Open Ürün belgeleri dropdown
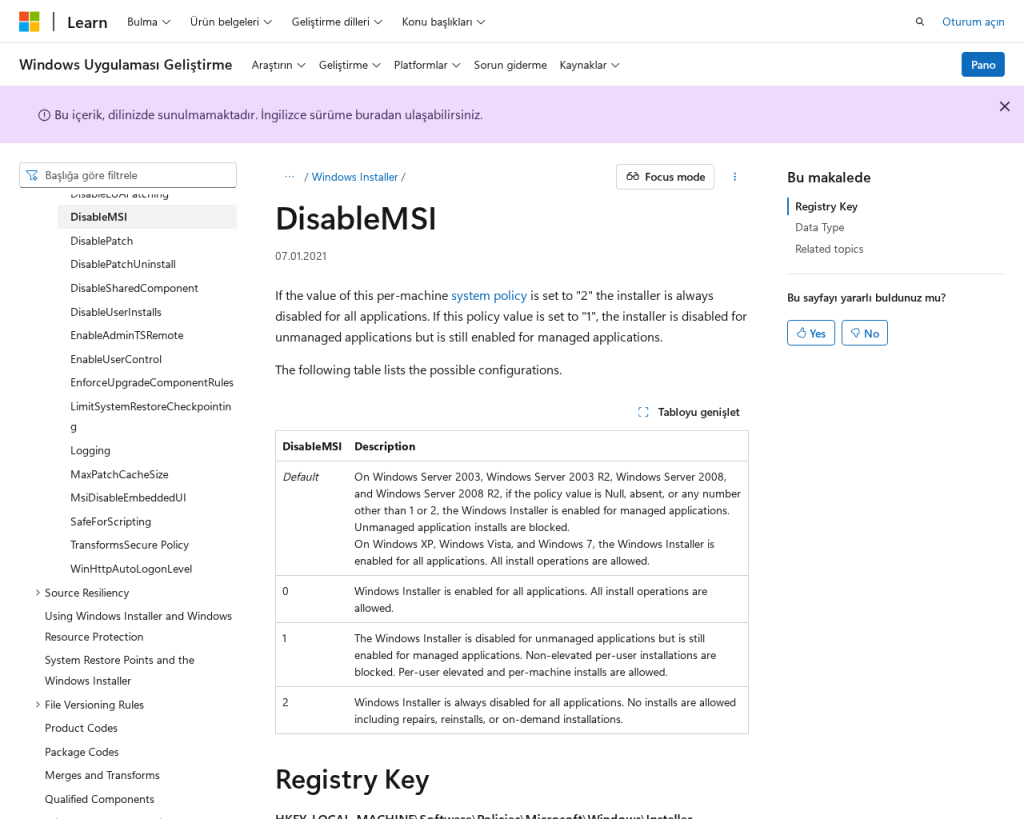Image resolution: width=1024 pixels, height=819 pixels. tap(231, 22)
